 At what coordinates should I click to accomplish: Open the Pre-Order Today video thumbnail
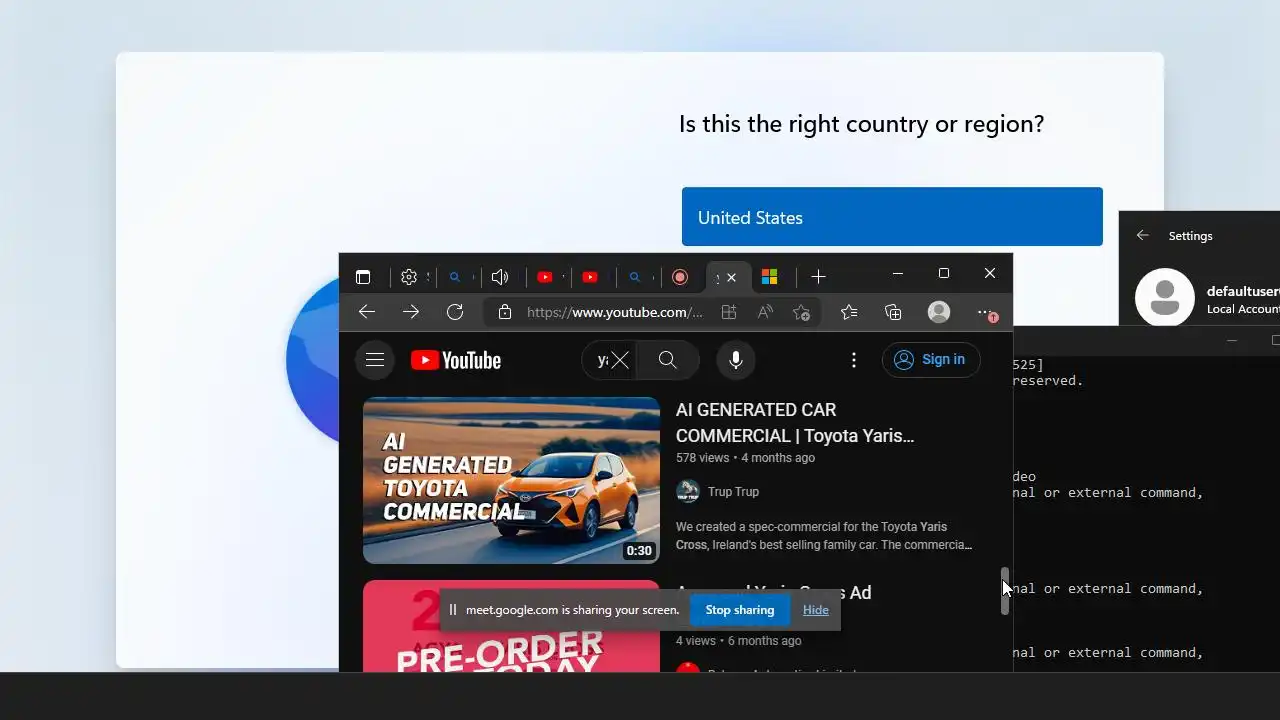(511, 626)
